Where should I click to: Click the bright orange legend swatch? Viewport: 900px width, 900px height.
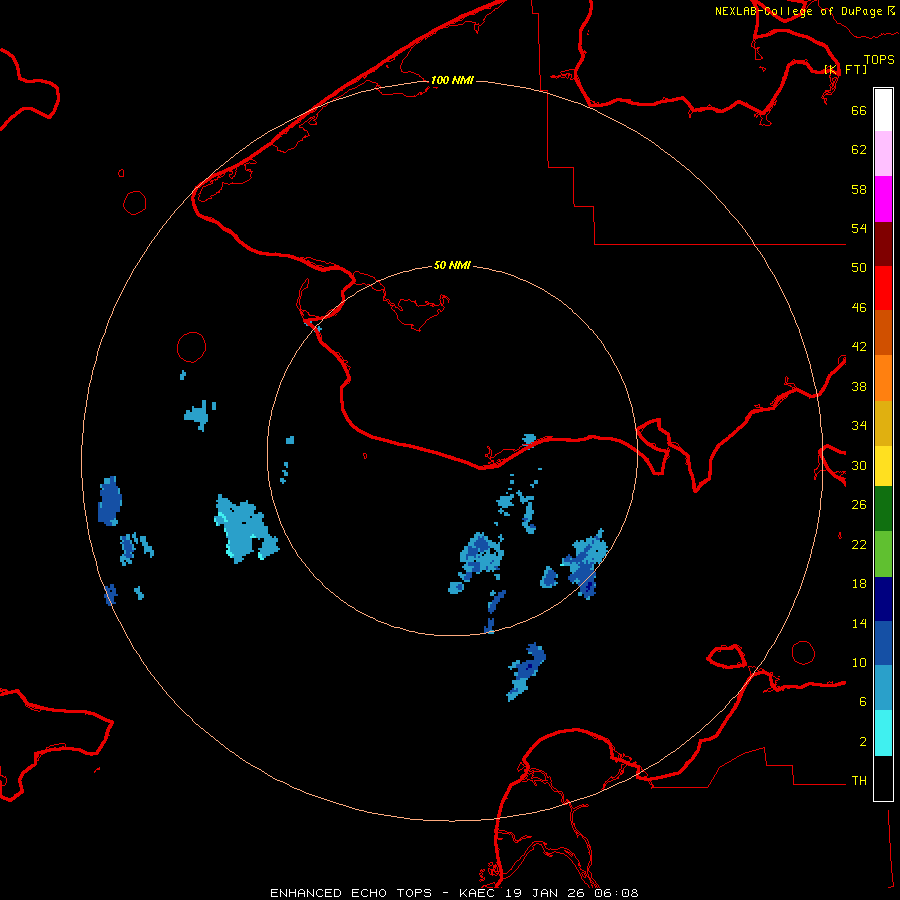coord(883,377)
